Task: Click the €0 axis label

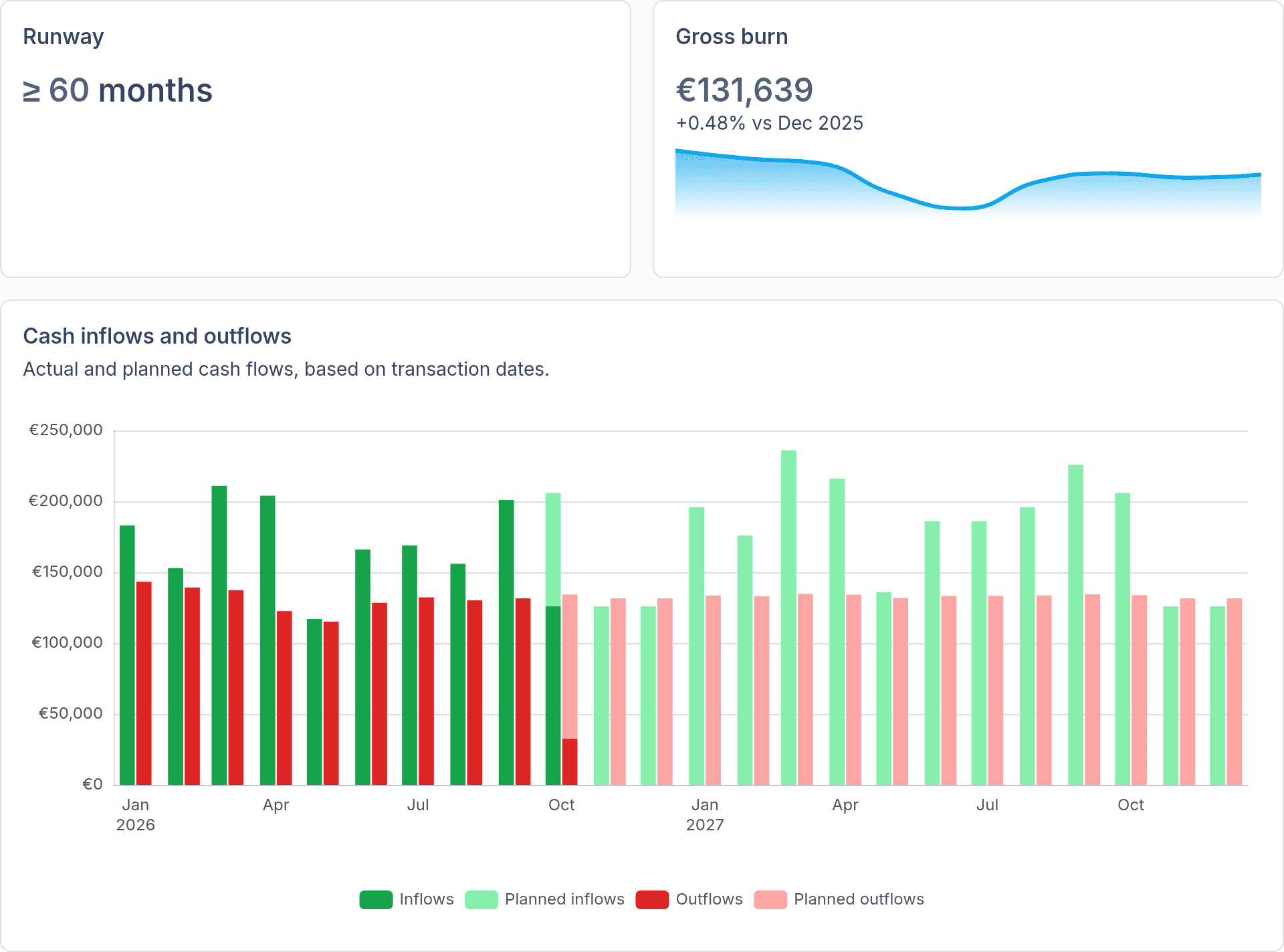Action: click(92, 784)
